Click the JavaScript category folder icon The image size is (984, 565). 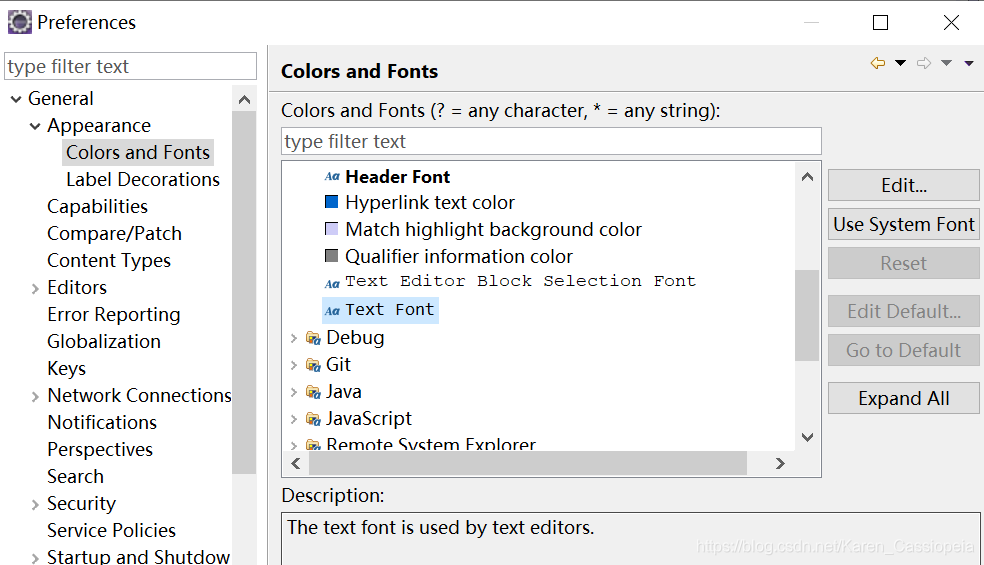[x=313, y=419]
